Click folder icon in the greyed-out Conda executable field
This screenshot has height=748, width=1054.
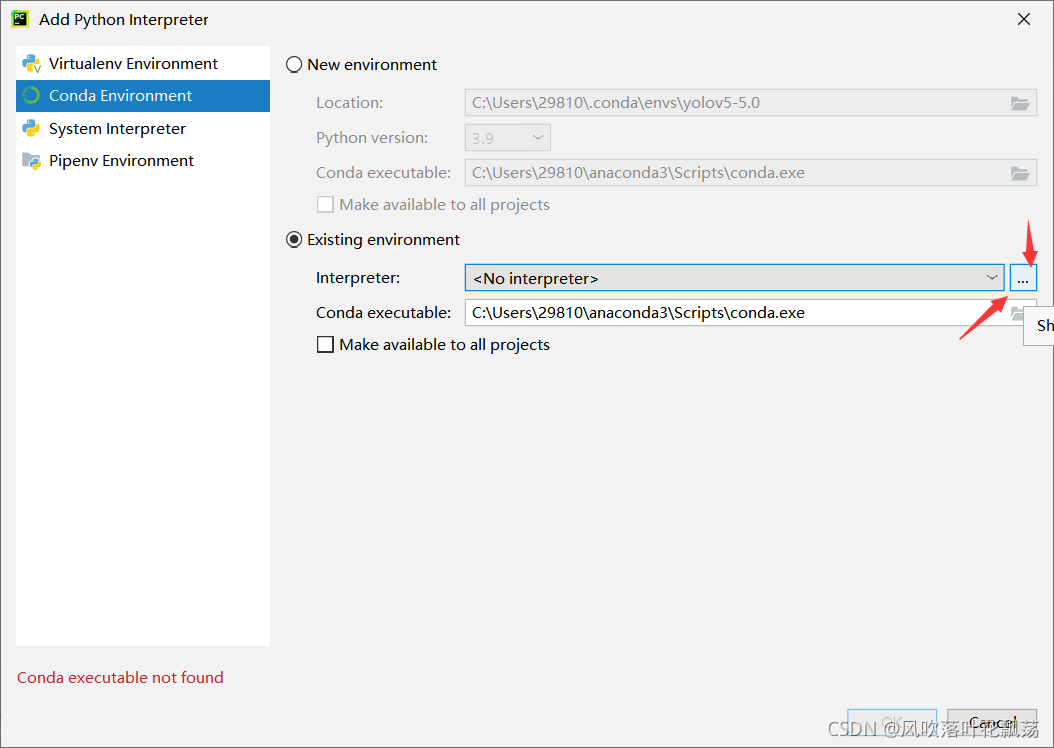[x=1020, y=173]
